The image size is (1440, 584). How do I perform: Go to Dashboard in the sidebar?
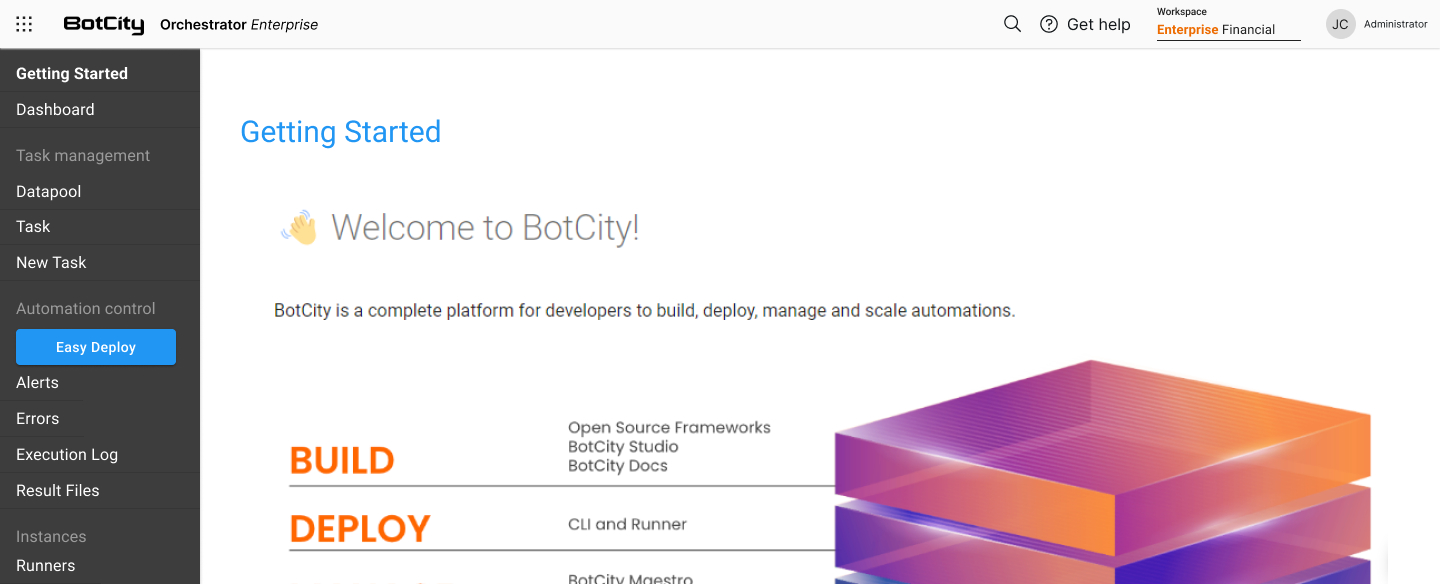click(x=55, y=110)
